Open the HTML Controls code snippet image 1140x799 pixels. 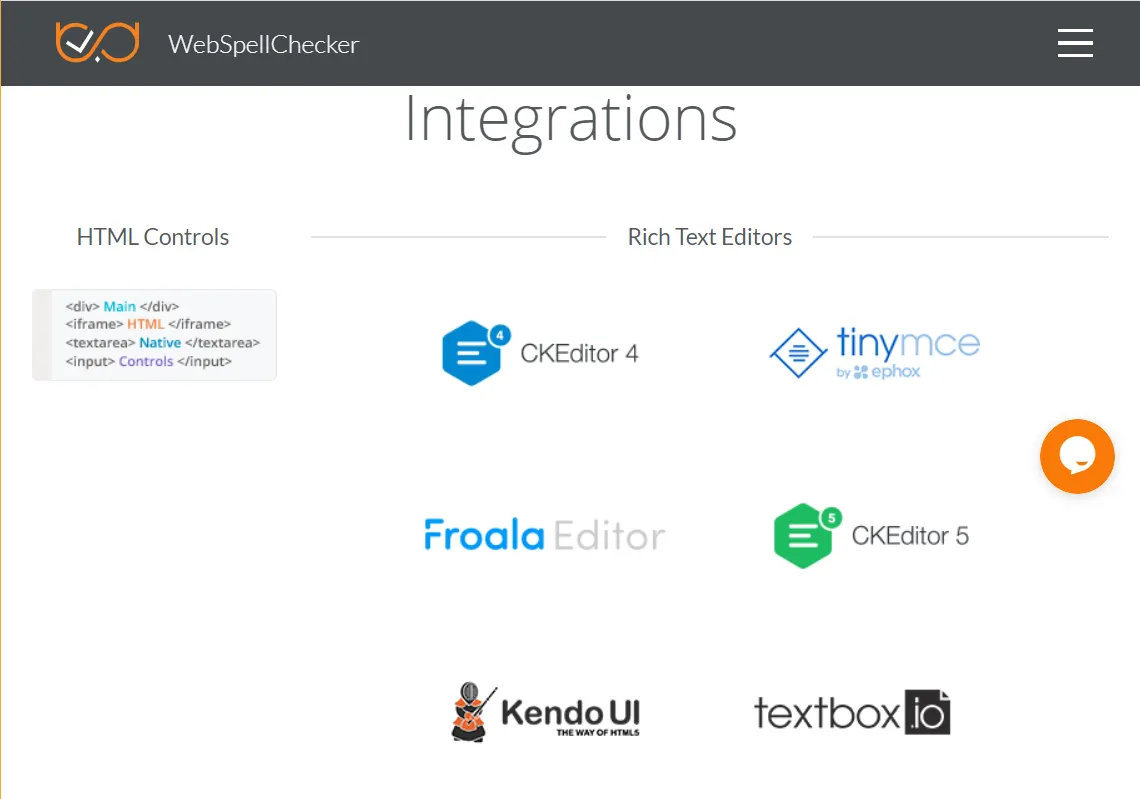[154, 334]
